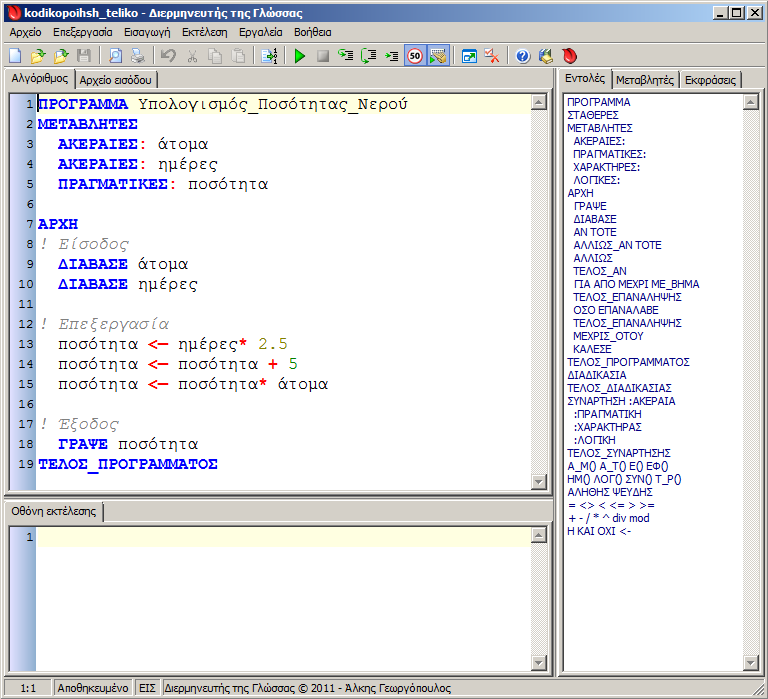The height and width of the screenshot is (699, 768).
Task: Select the Μεταβλητές tab
Action: pyautogui.click(x=645, y=80)
